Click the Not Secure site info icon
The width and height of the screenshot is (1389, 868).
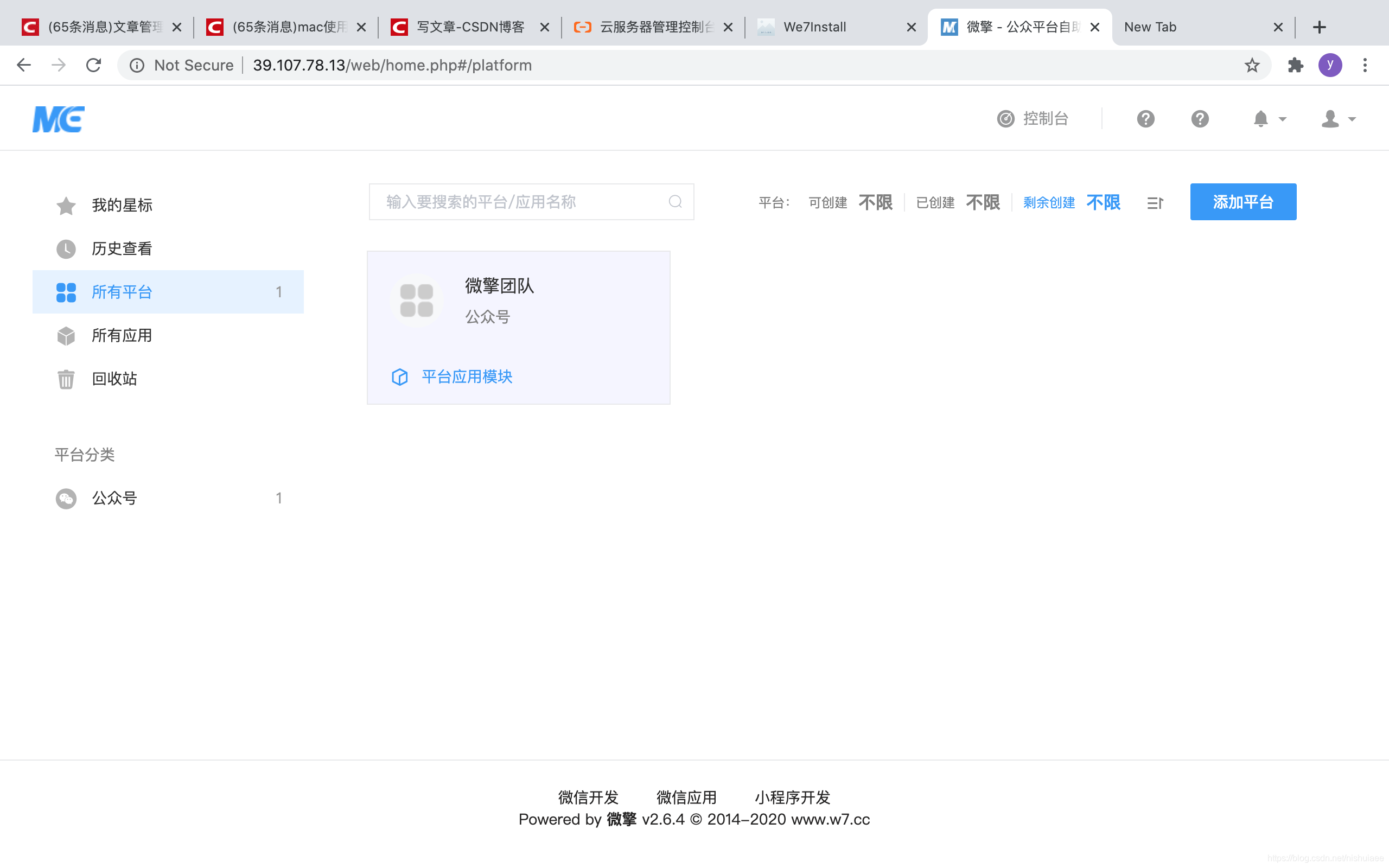click(137, 66)
